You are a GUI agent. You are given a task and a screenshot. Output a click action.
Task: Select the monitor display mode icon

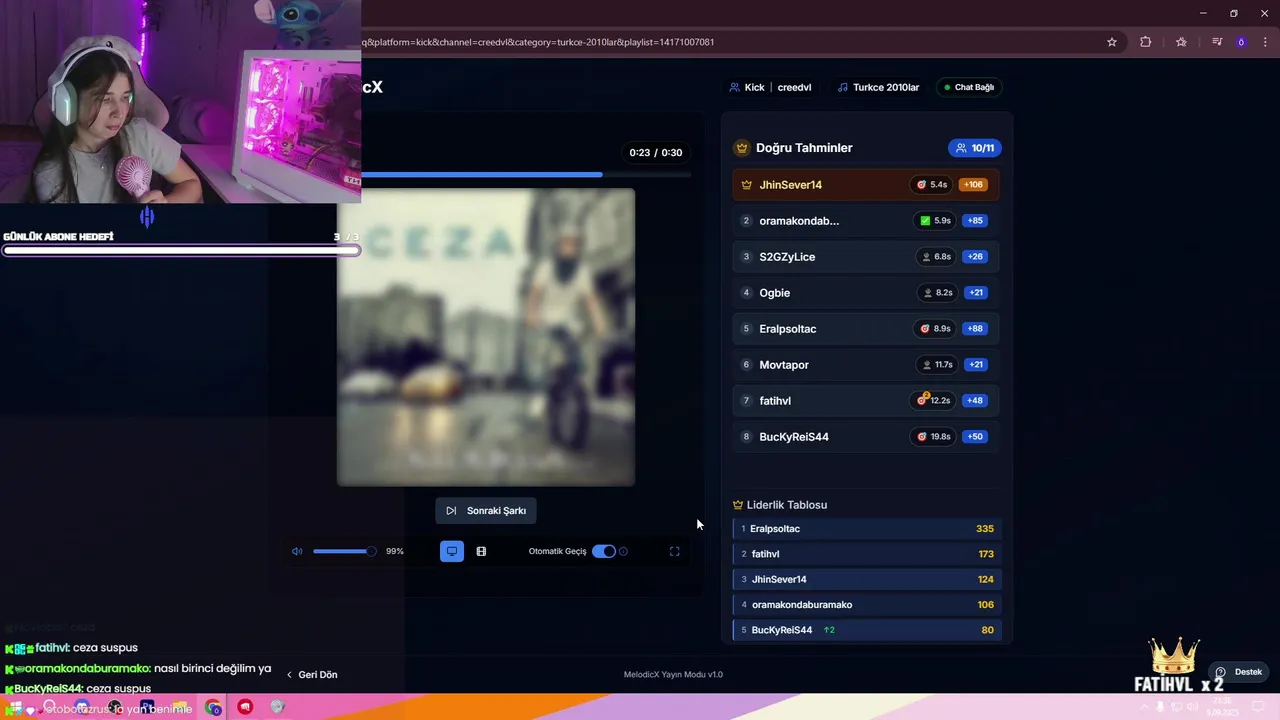click(x=452, y=551)
